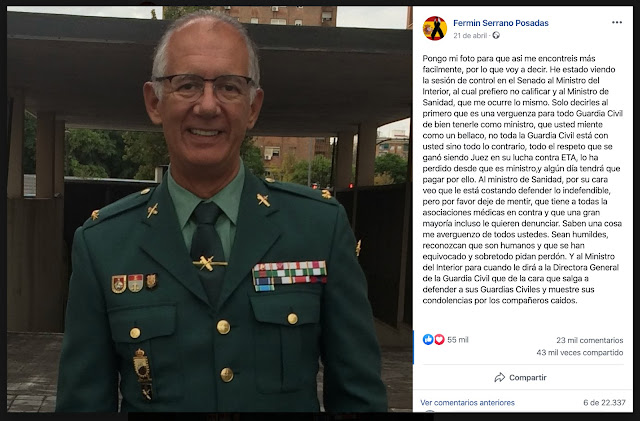
Task: Open the three-dots post options menu
Action: (617, 22)
